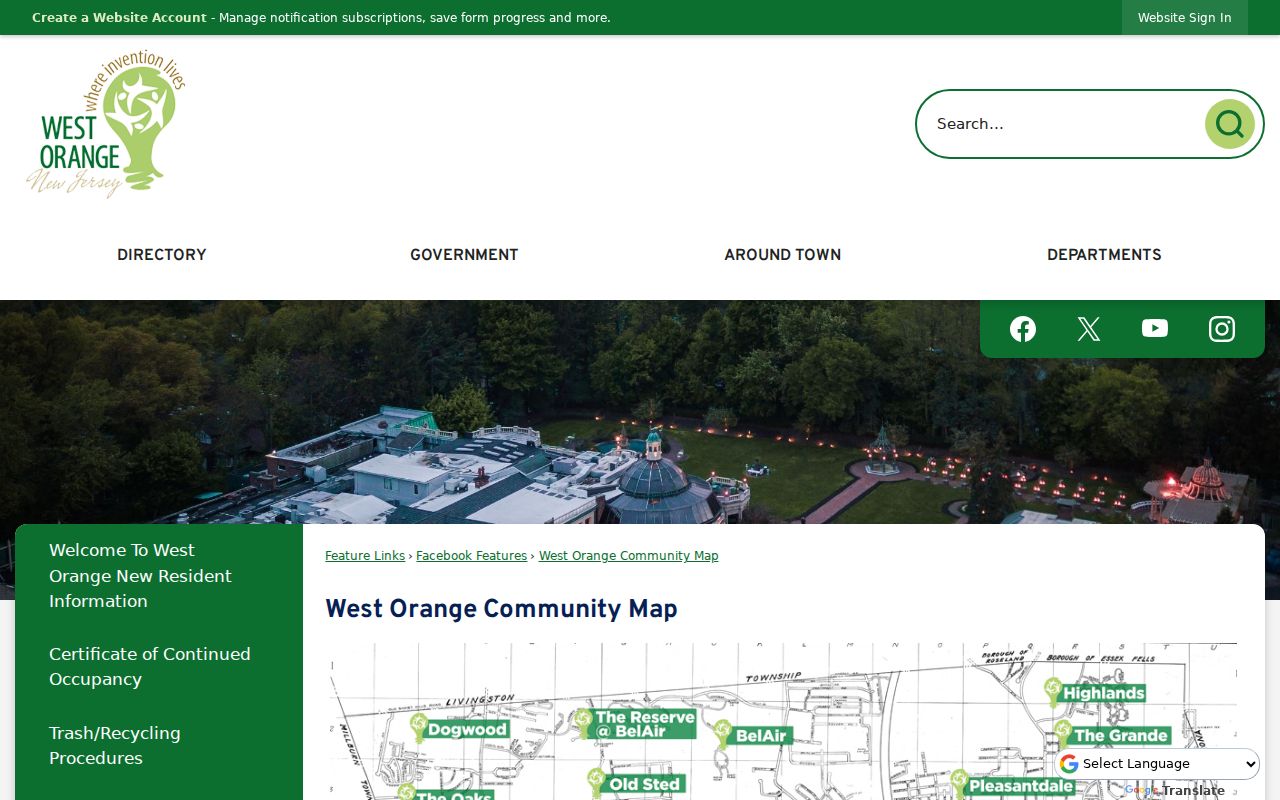
Task: Open the Facebook social icon
Action: [1023, 329]
